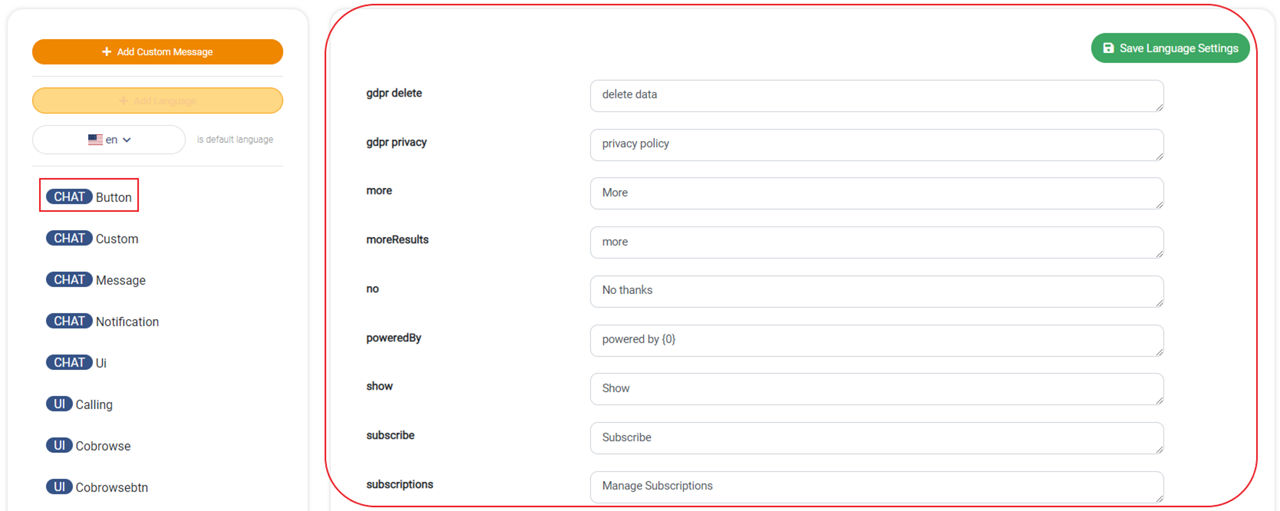The image size is (1280, 511).
Task: Click the CHAT badge next to Button
Action: tap(69, 197)
